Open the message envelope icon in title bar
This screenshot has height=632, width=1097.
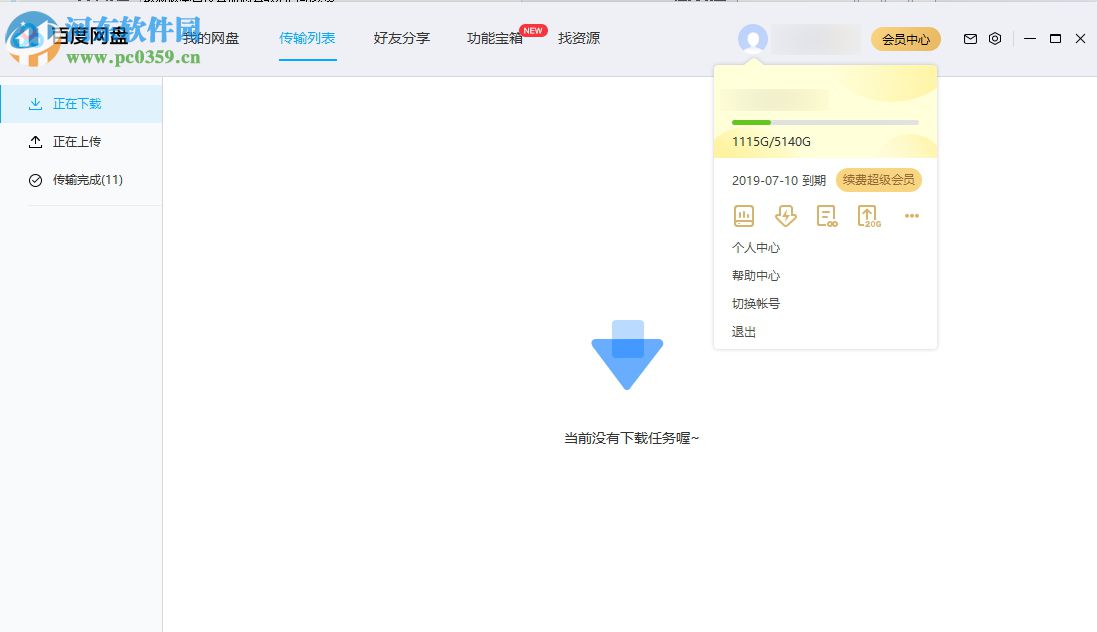(970, 38)
